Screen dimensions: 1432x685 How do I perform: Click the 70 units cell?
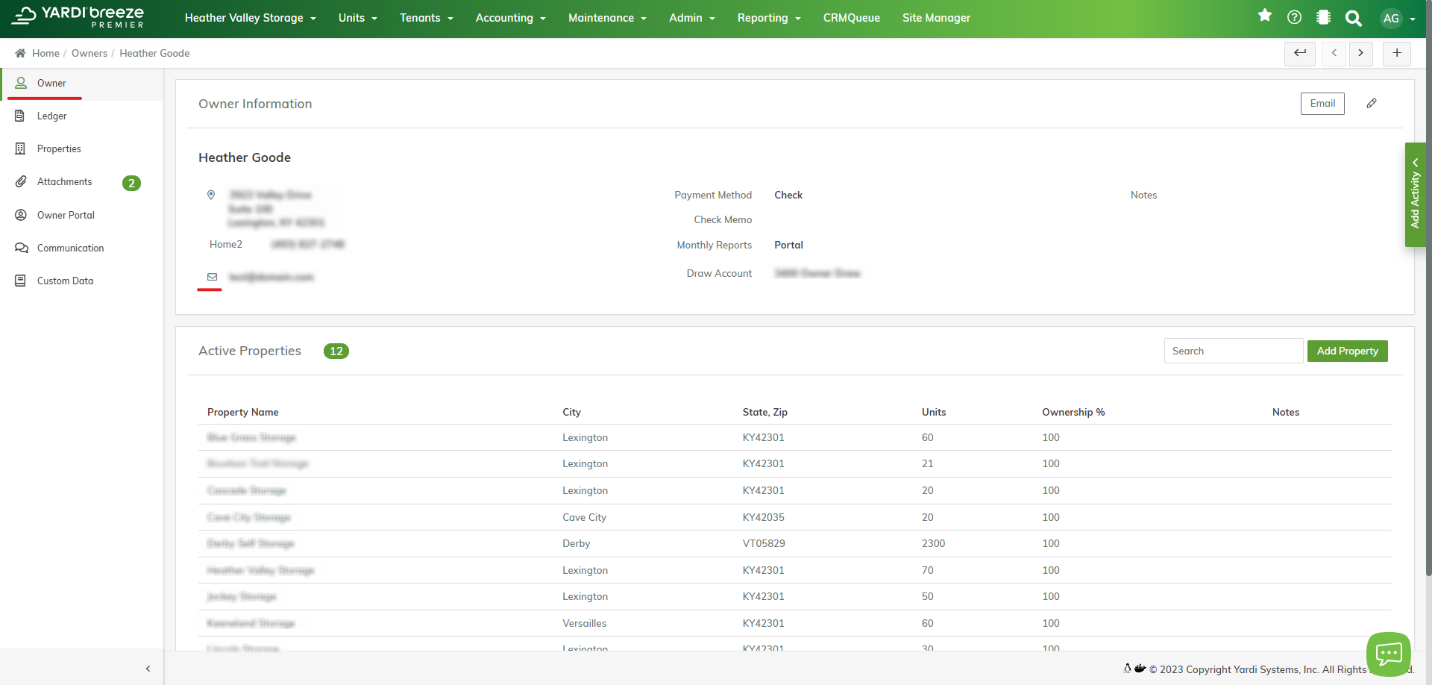point(927,570)
